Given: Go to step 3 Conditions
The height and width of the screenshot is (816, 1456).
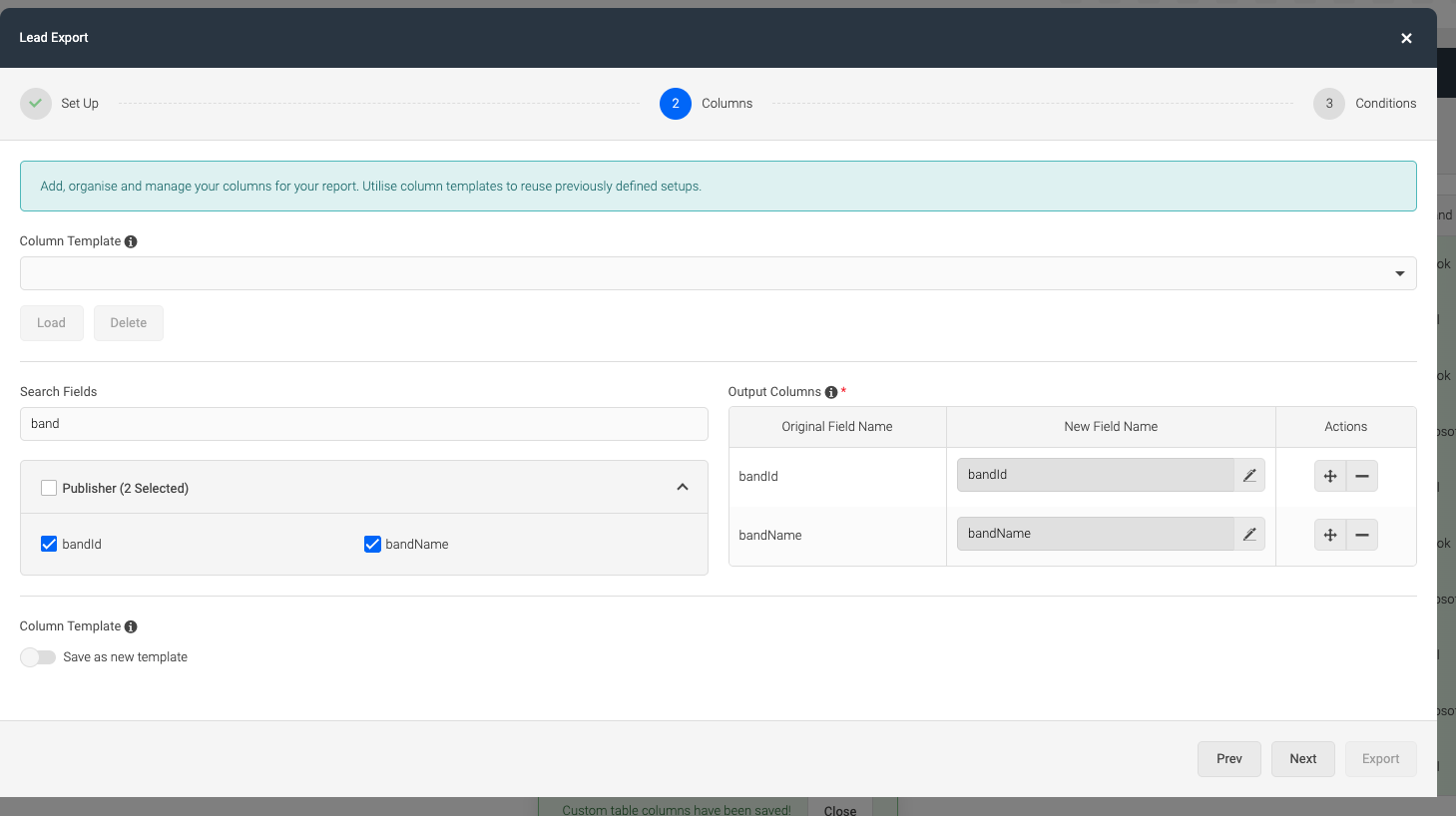Looking at the screenshot, I should coord(1329,104).
